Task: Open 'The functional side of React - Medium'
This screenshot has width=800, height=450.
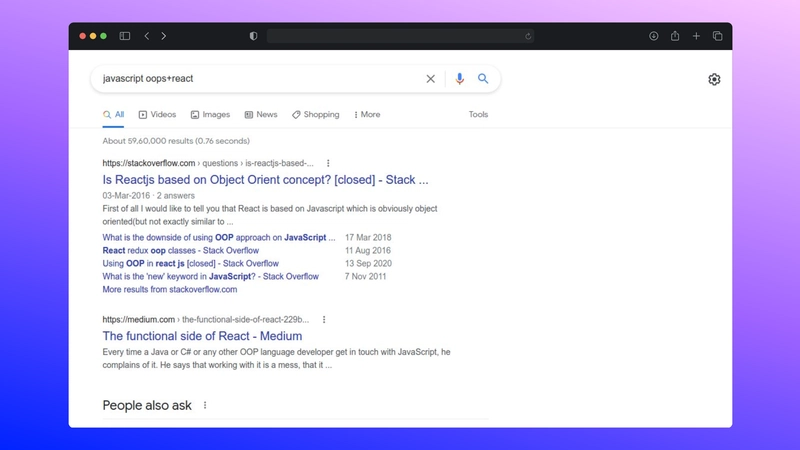Action: [202, 336]
